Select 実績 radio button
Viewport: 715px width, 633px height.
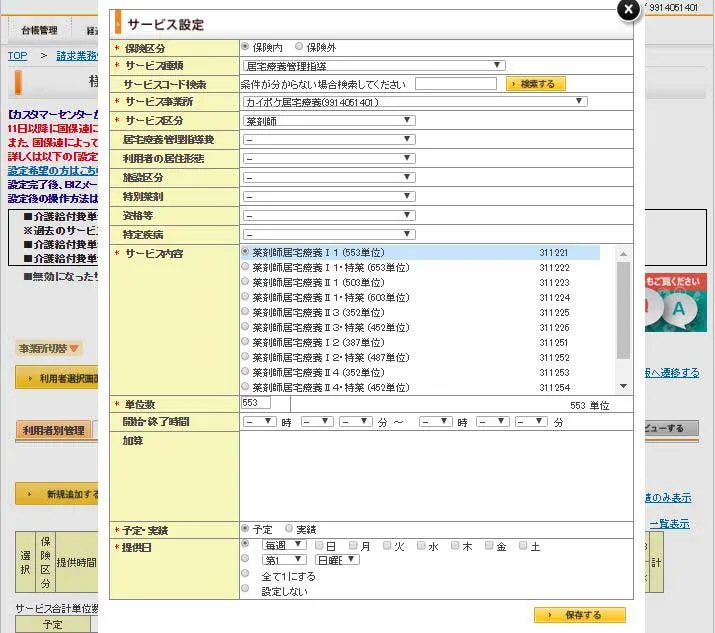tap(290, 528)
